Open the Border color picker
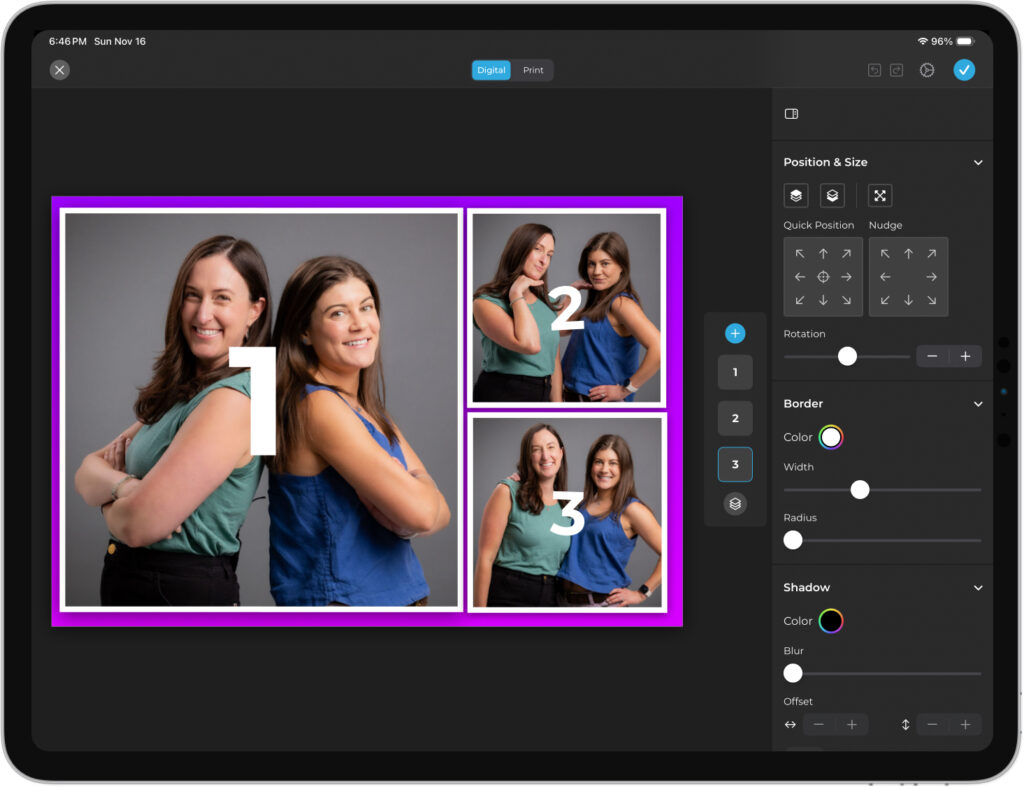The image size is (1024, 787). pyautogui.click(x=831, y=437)
